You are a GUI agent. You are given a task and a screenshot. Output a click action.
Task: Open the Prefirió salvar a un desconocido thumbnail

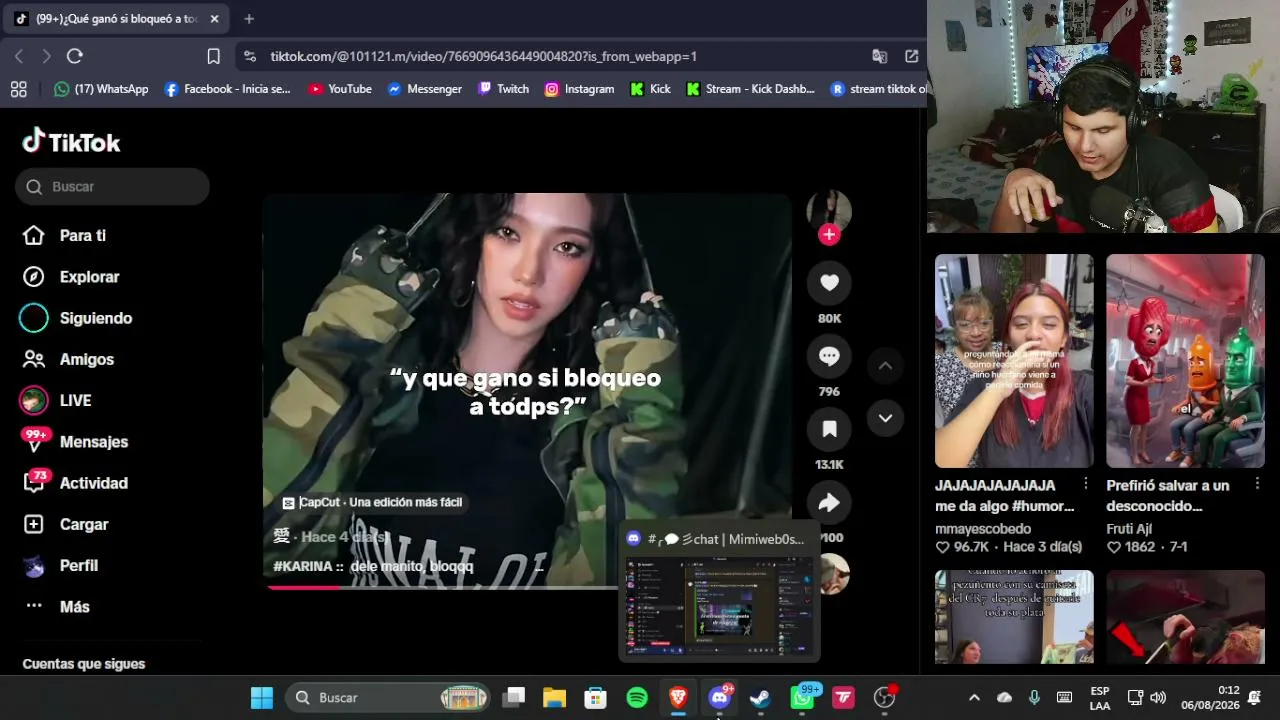pyautogui.click(x=1185, y=361)
